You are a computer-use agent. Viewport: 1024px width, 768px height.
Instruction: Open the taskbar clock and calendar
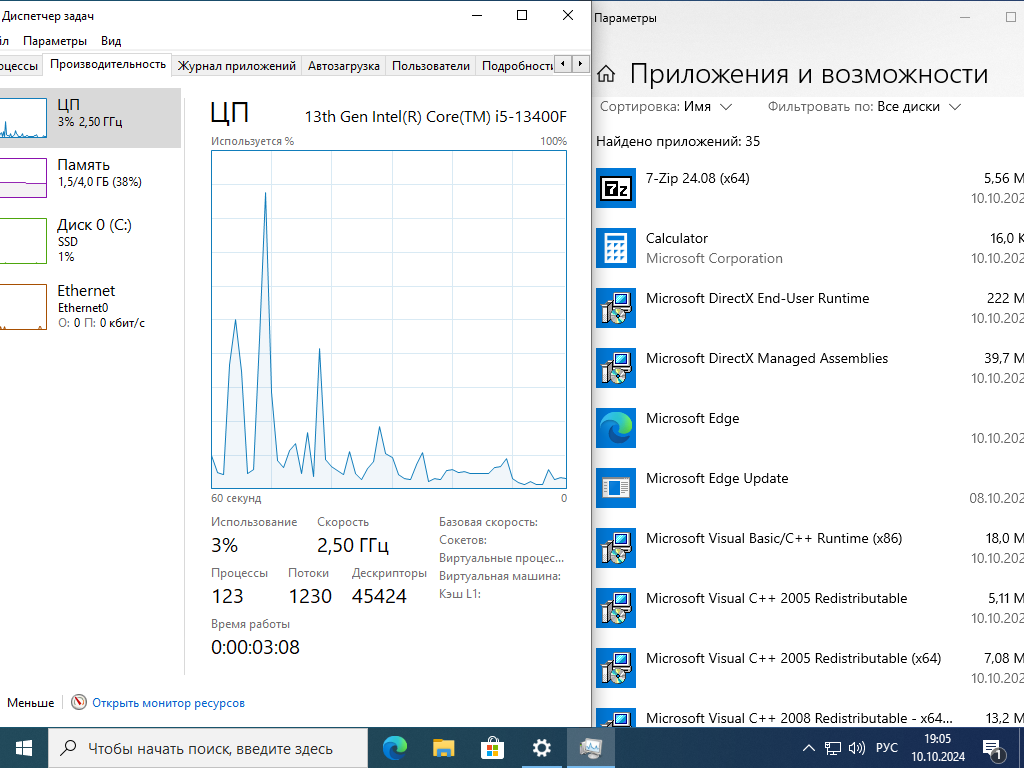point(938,748)
